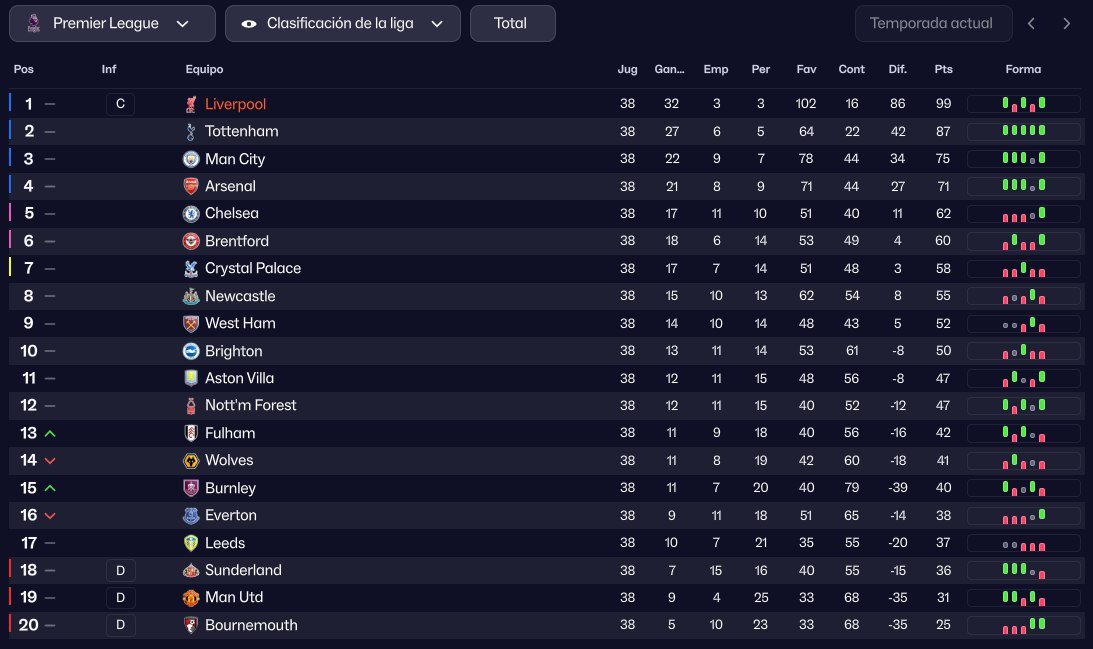
Task: Click the Everton club crest icon
Action: [191, 516]
